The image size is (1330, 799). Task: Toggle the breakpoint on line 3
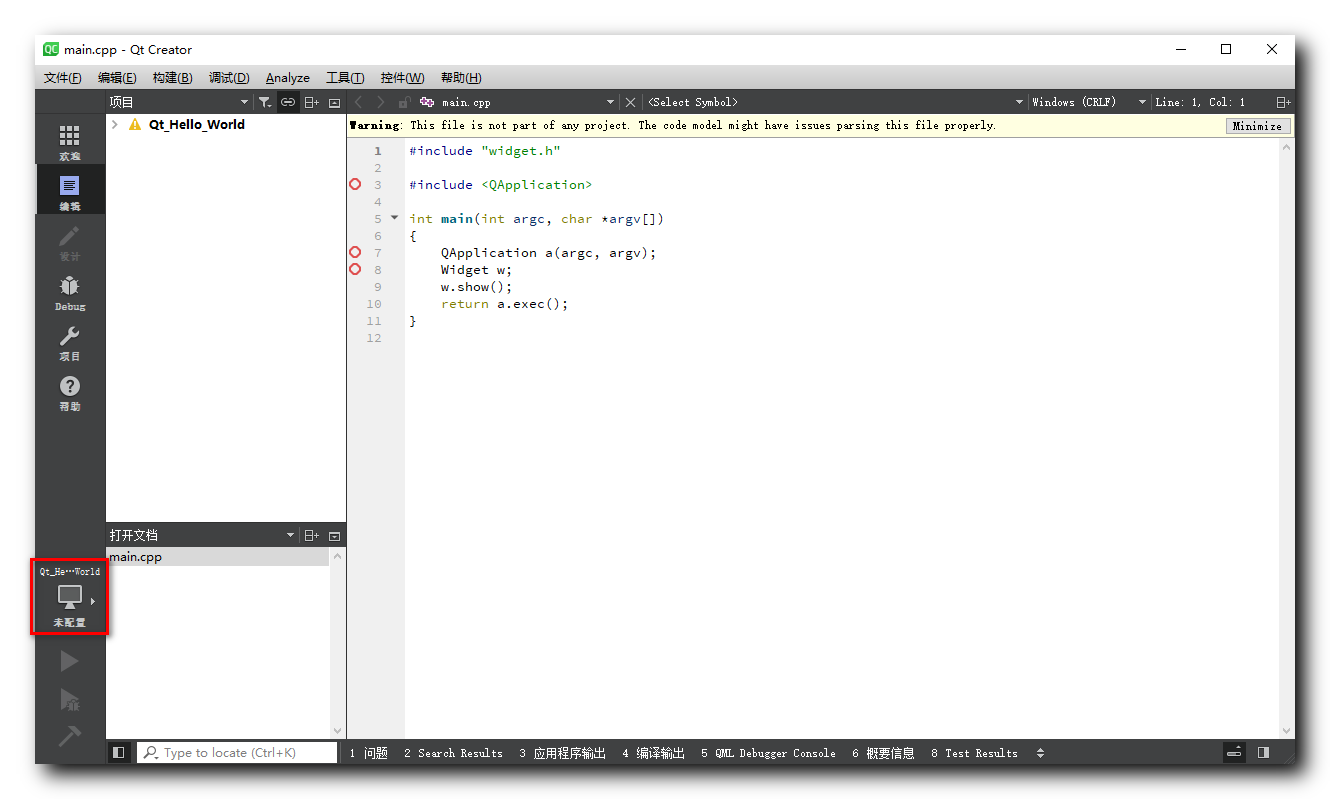(x=355, y=185)
